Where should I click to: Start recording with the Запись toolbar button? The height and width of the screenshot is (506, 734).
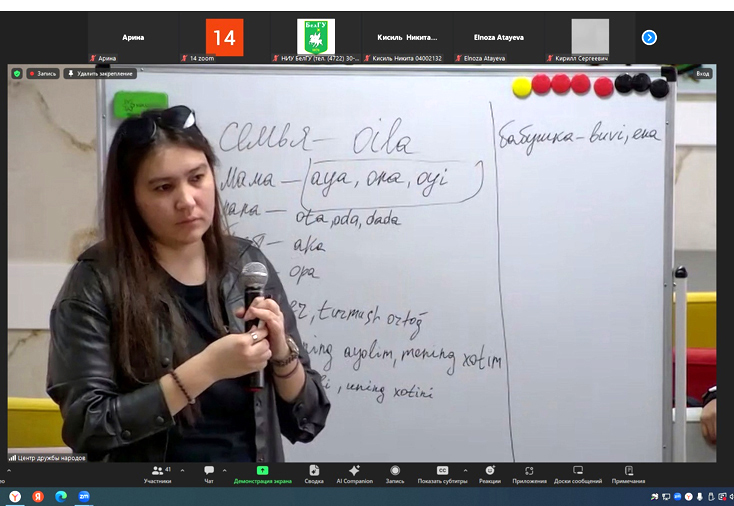coord(395,472)
